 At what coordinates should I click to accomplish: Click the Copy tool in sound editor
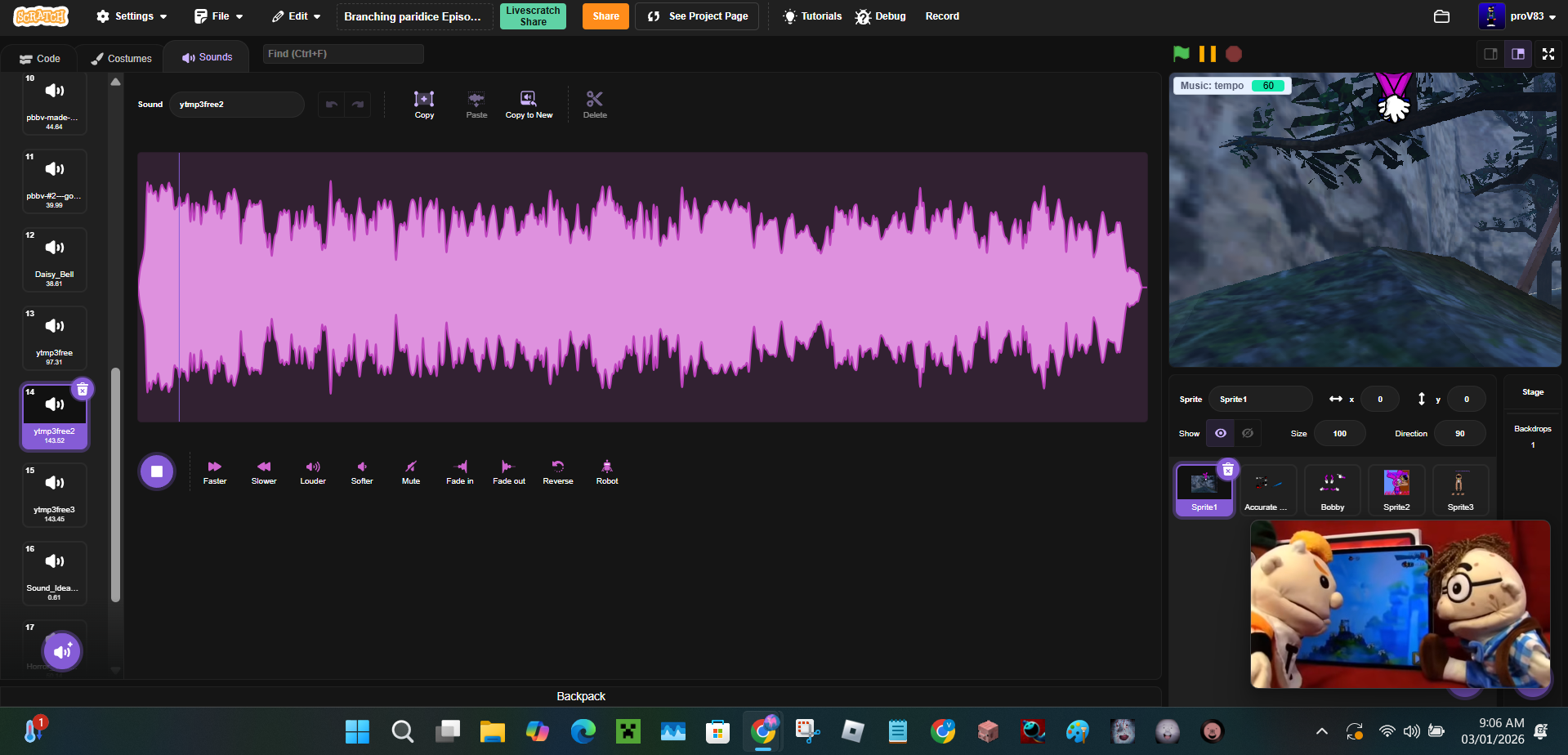coord(424,105)
